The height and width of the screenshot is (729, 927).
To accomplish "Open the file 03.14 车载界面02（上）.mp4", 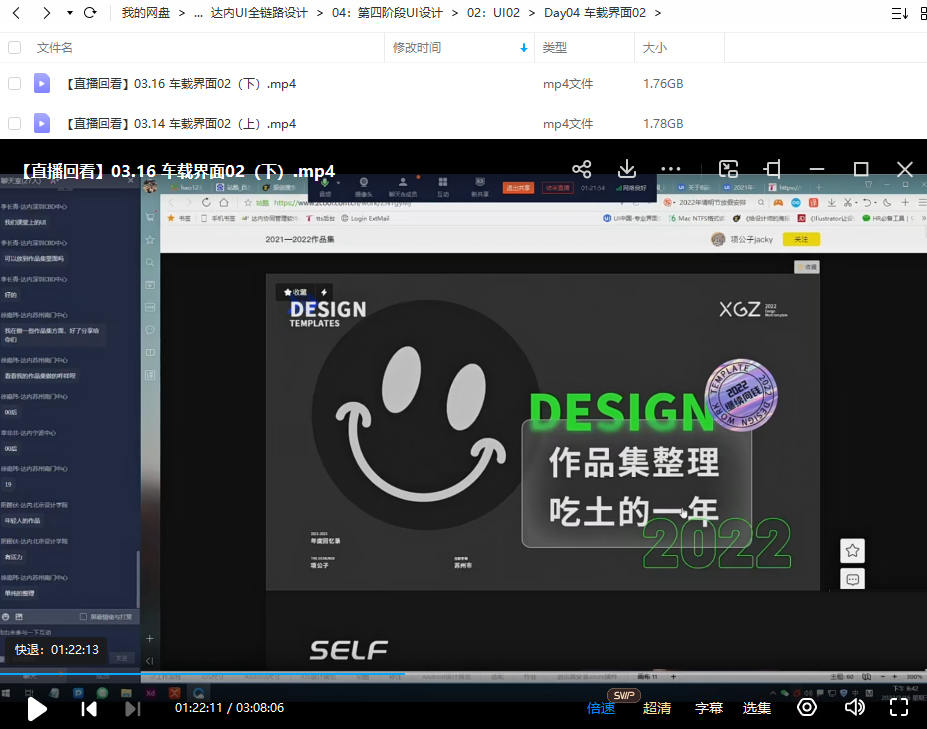I will 181,124.
